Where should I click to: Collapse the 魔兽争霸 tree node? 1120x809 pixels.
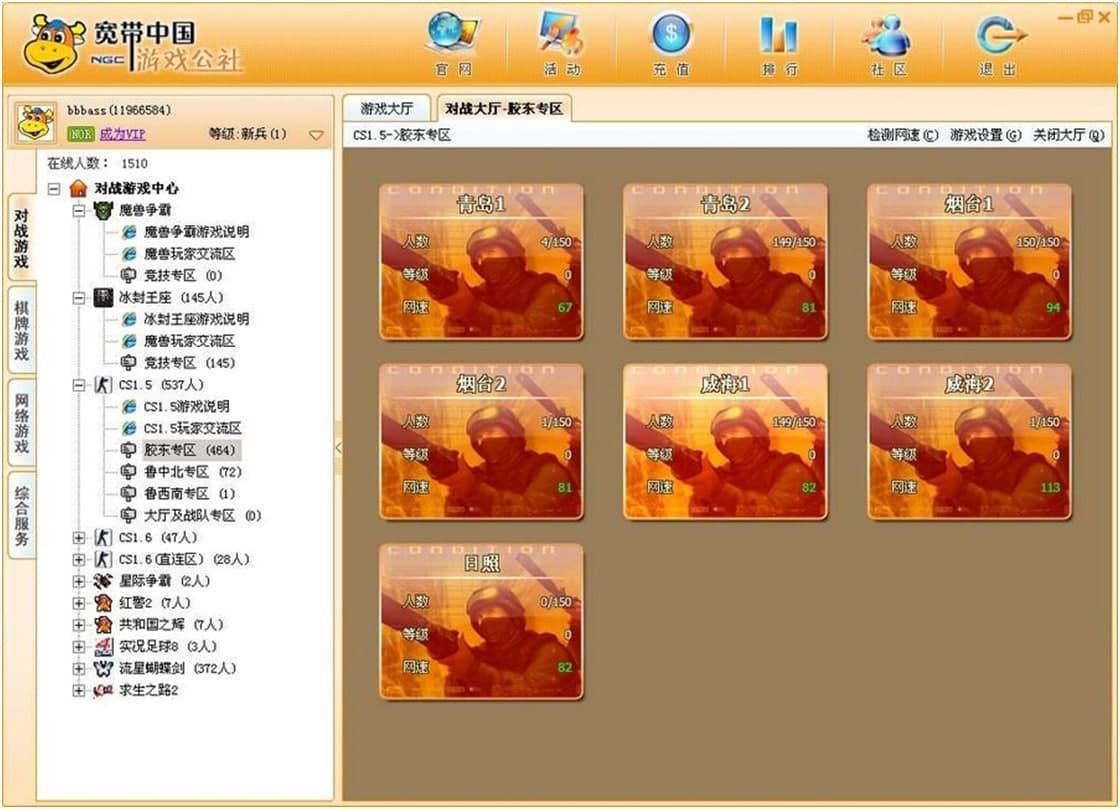(x=79, y=211)
